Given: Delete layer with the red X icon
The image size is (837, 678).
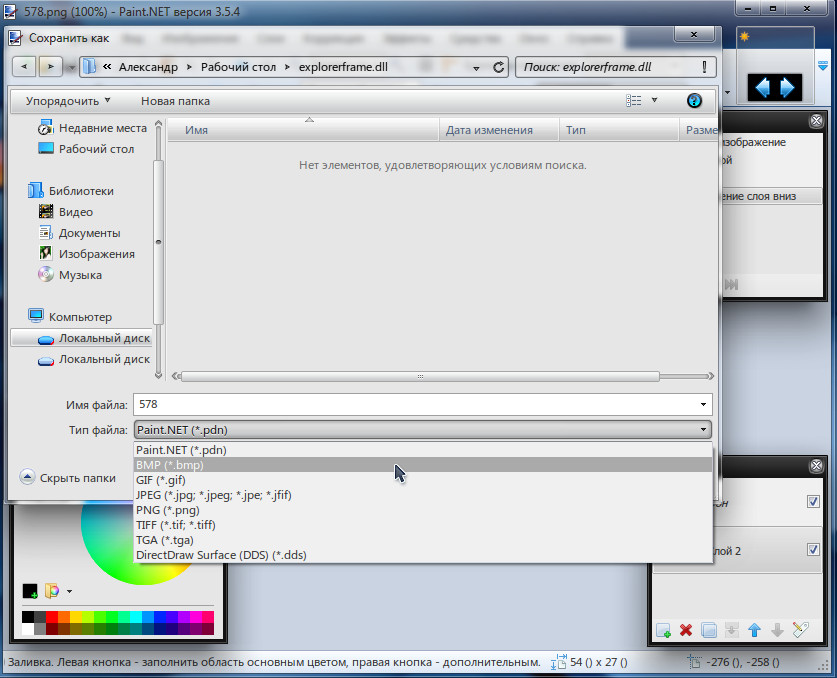Looking at the screenshot, I should (x=686, y=630).
